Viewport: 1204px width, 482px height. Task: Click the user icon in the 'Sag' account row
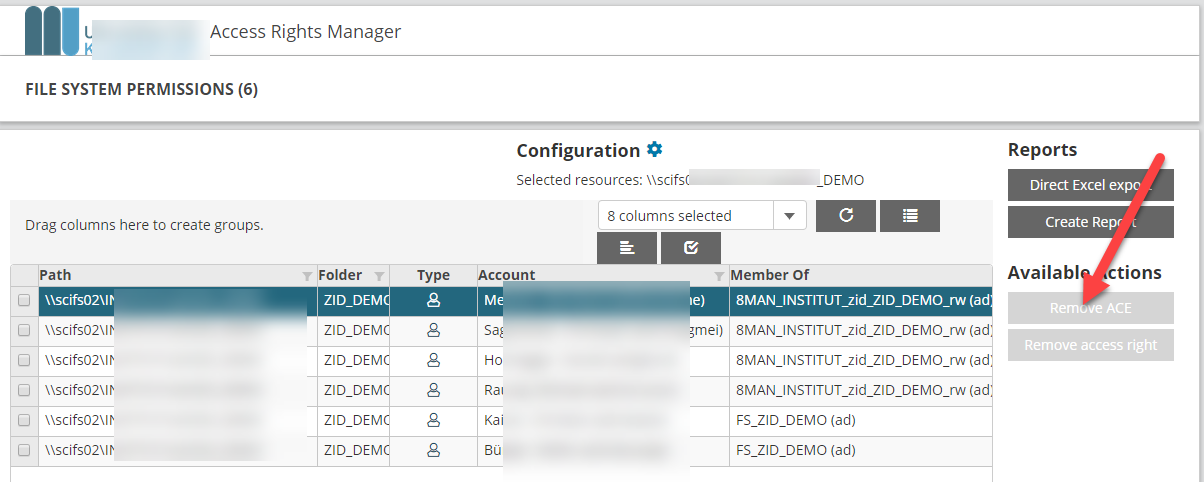[433, 329]
